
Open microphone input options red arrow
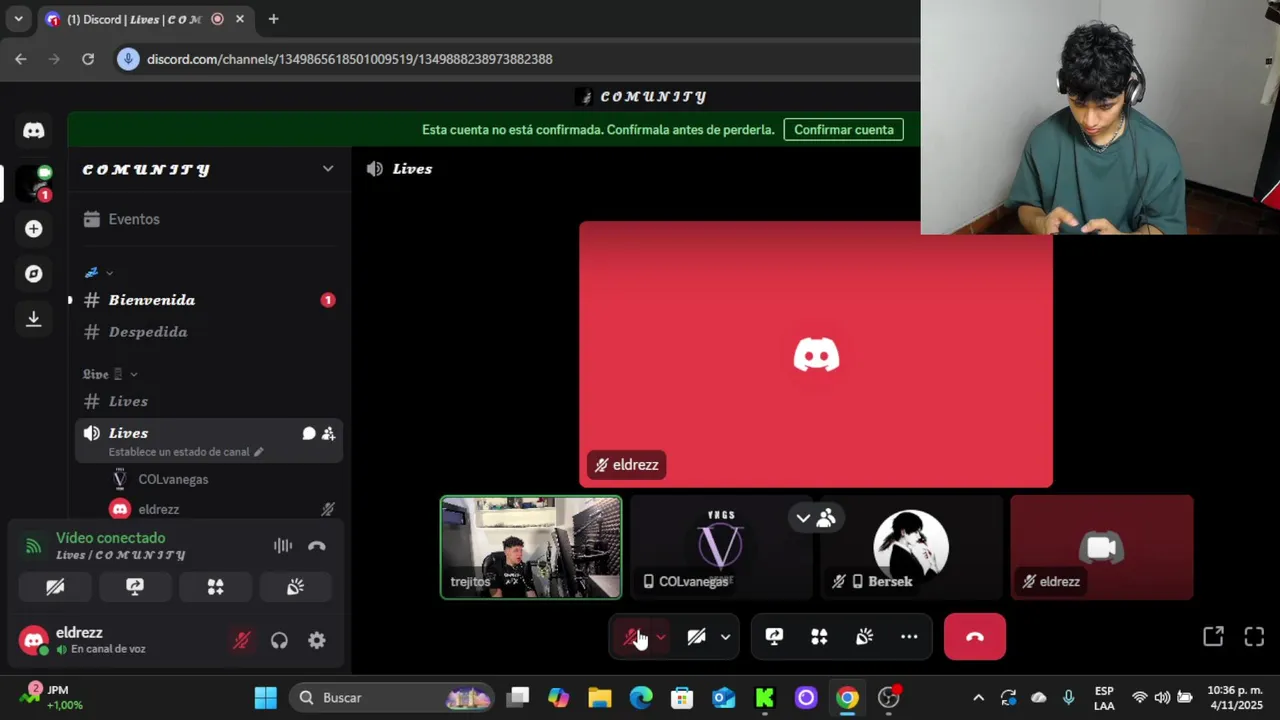tap(660, 637)
